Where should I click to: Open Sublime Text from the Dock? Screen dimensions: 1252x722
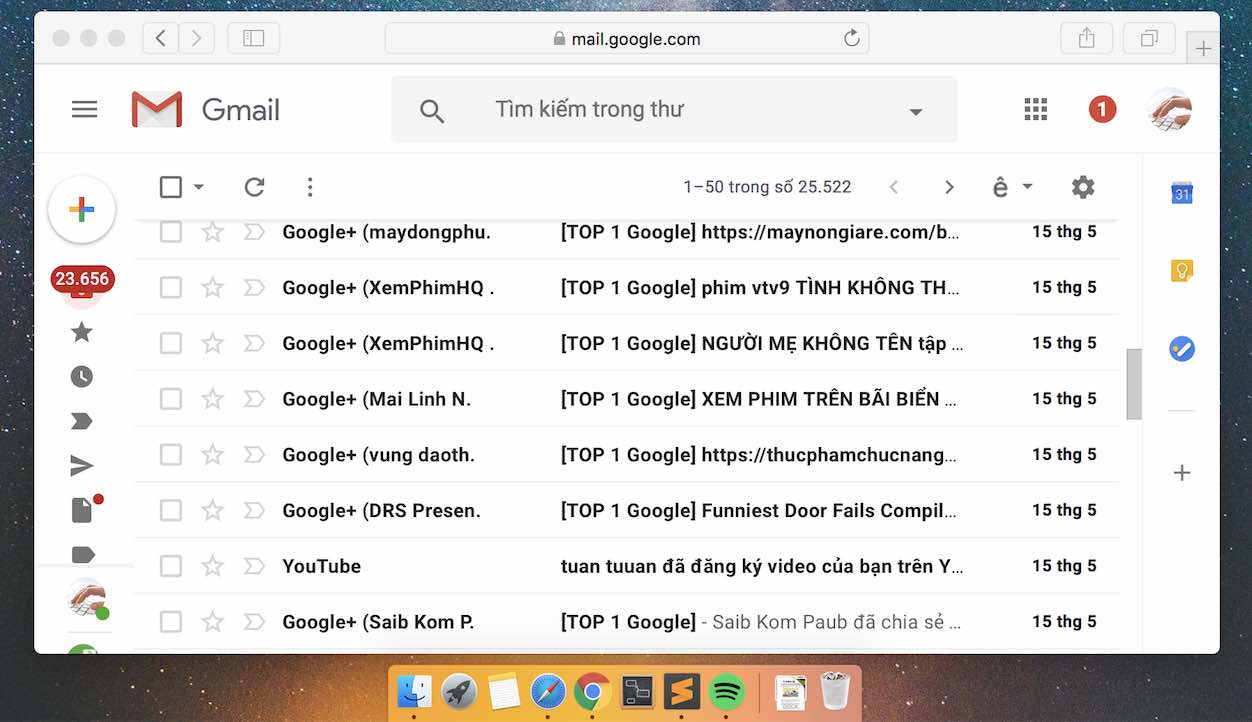pos(682,691)
